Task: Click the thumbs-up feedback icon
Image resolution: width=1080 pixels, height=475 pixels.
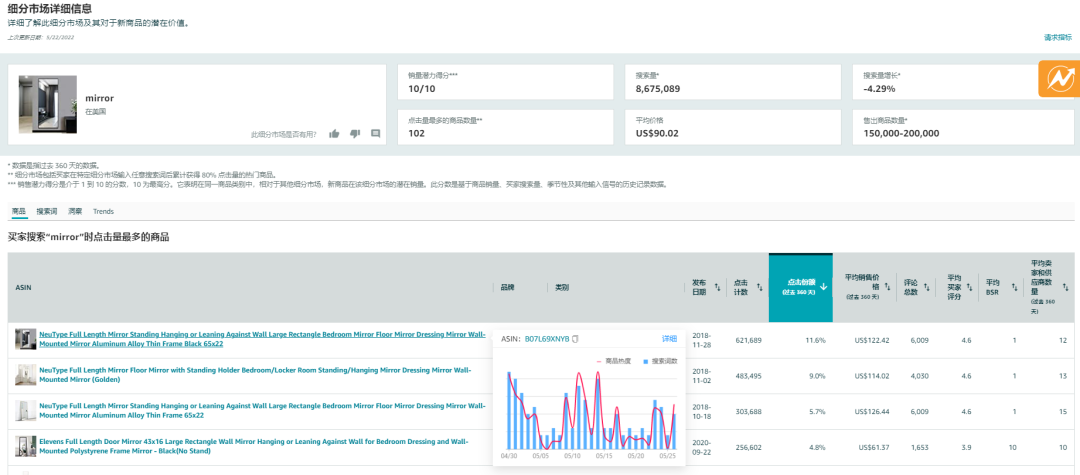Action: click(334, 134)
